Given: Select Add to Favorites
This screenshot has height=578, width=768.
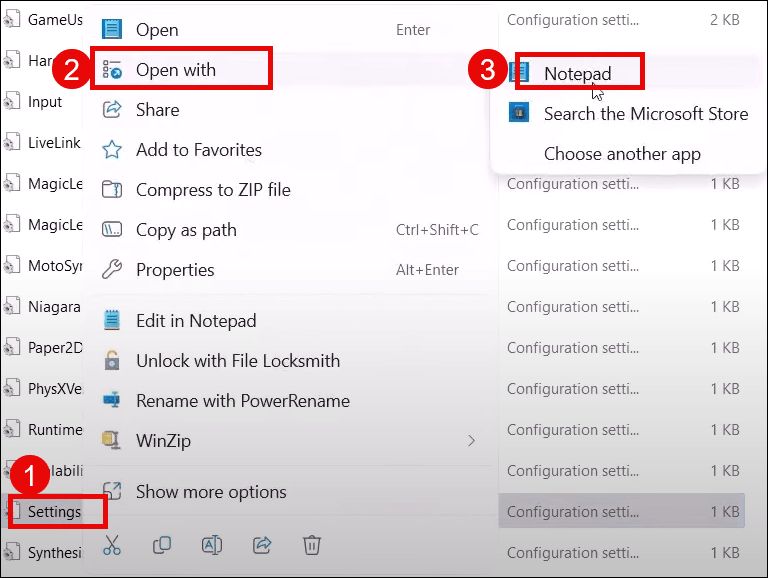Looking at the screenshot, I should click(x=198, y=150).
